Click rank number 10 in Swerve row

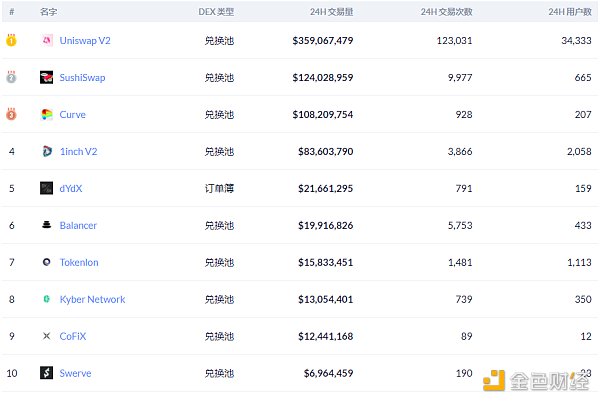pos(12,373)
